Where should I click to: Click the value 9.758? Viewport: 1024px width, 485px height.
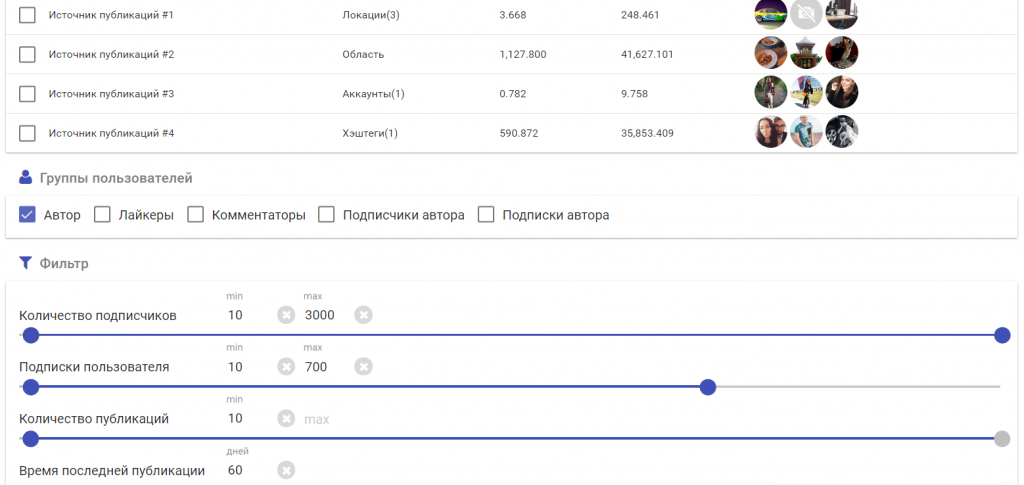click(x=634, y=94)
